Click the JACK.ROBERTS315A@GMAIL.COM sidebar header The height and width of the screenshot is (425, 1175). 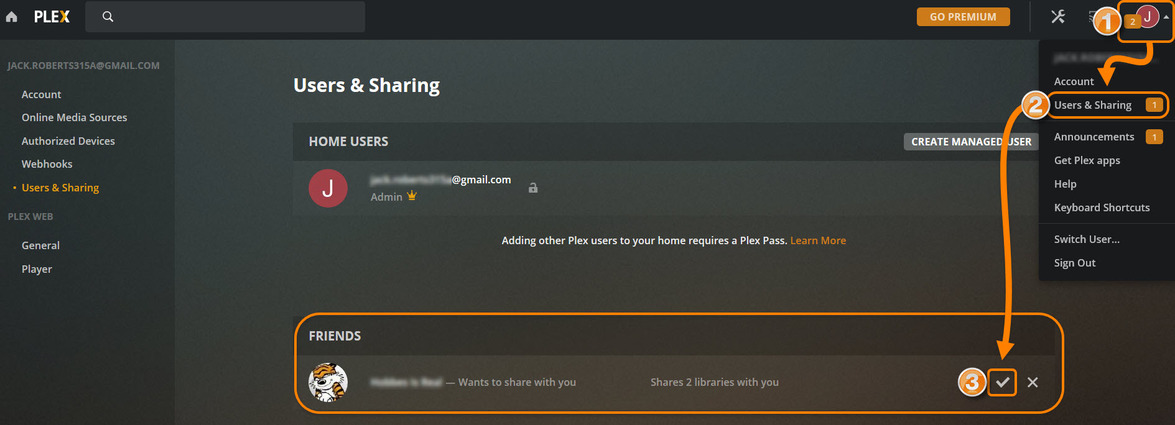83,66
